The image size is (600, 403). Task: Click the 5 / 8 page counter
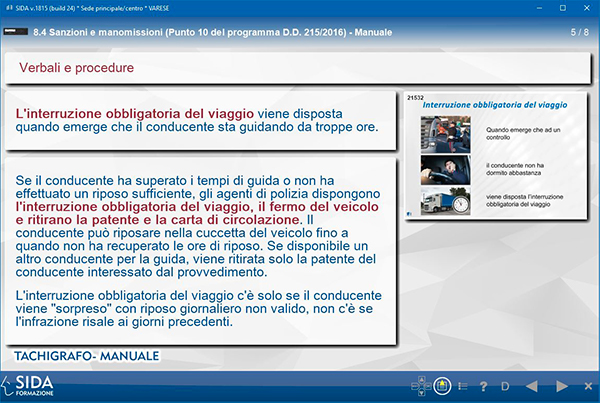tap(579, 33)
